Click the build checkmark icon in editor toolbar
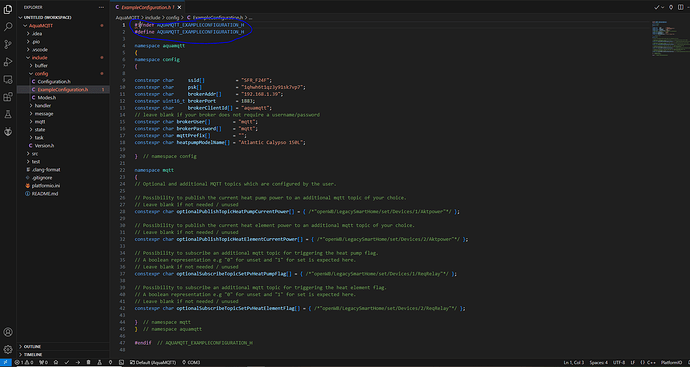 [x=657, y=7]
